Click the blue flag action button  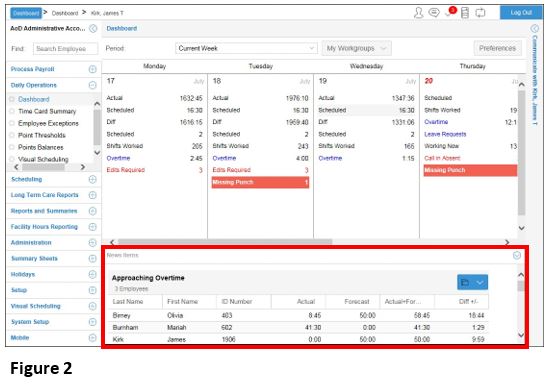point(472,282)
